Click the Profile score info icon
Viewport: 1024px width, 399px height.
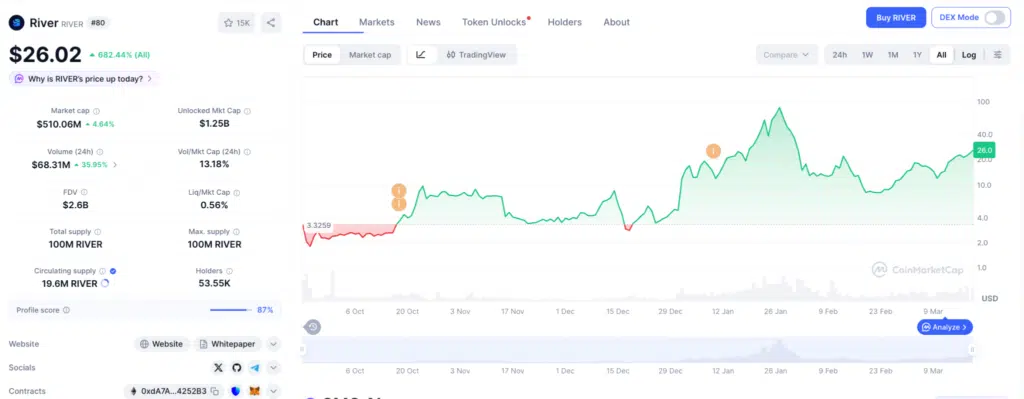point(66,310)
